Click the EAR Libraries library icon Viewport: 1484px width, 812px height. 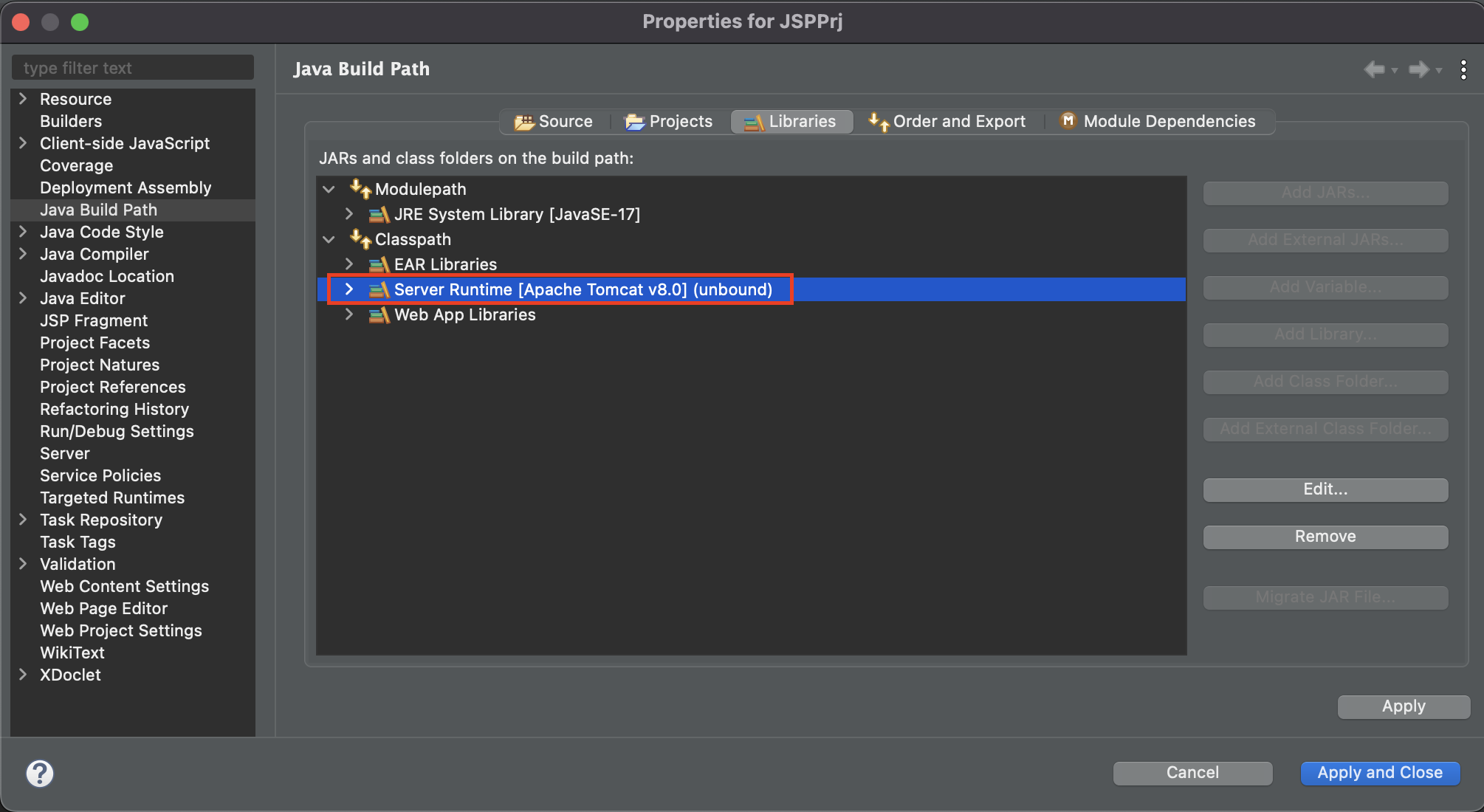[379, 265]
